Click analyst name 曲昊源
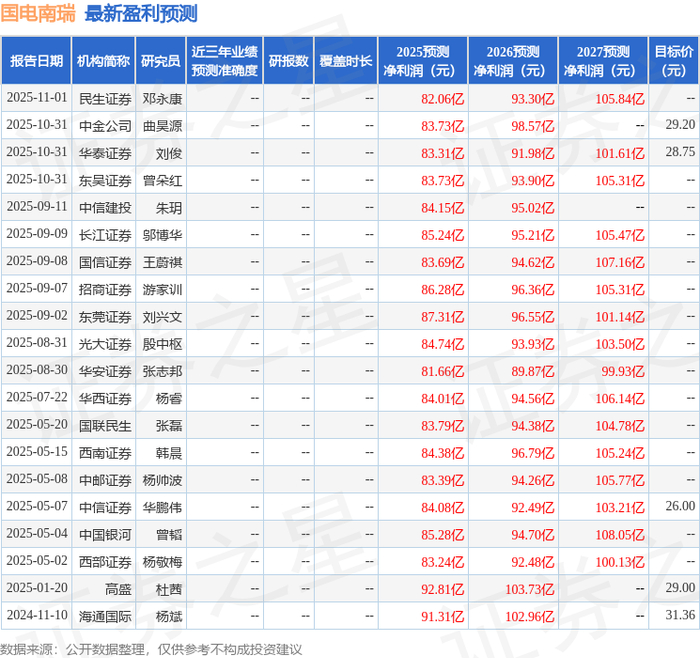Viewport: 700px width, 658px height. [x=162, y=126]
